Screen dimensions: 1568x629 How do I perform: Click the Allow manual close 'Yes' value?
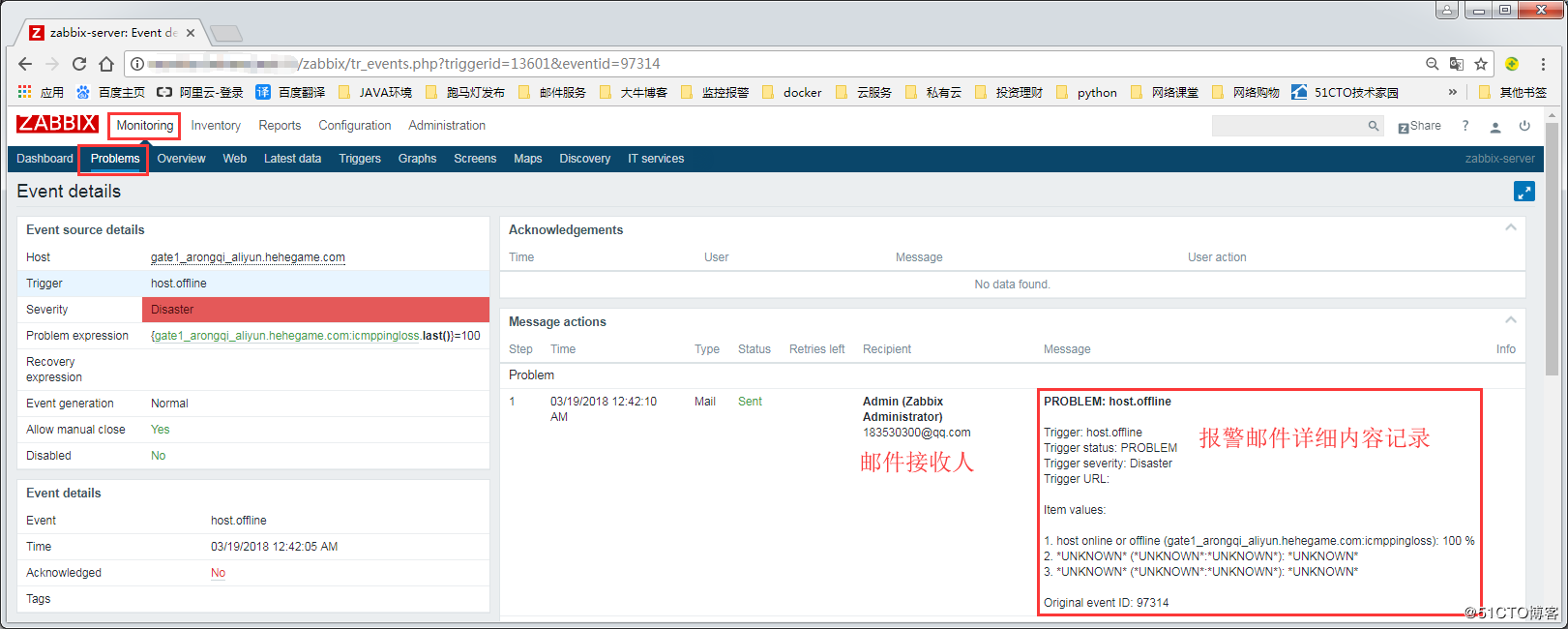(x=160, y=430)
